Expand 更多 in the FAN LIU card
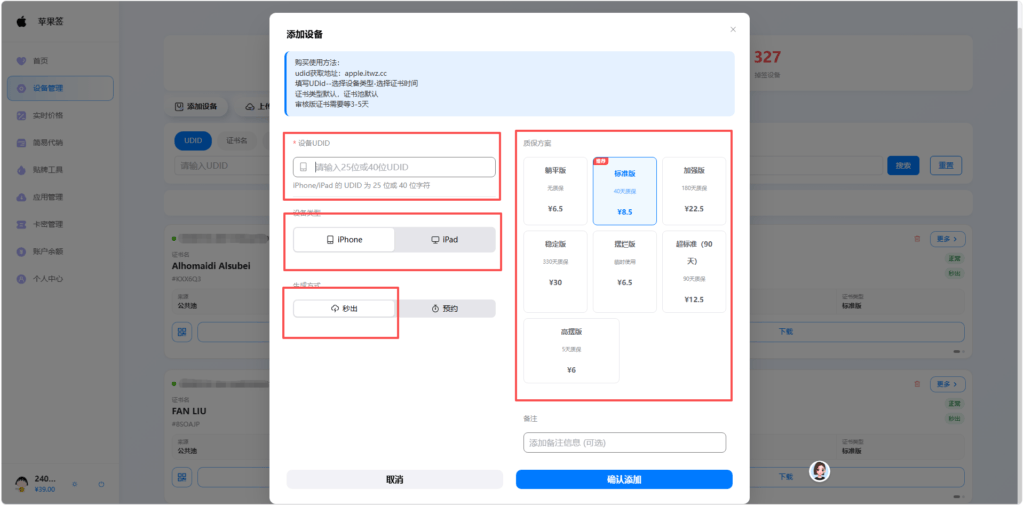Screen dimensions: 1024x505 coord(948,384)
